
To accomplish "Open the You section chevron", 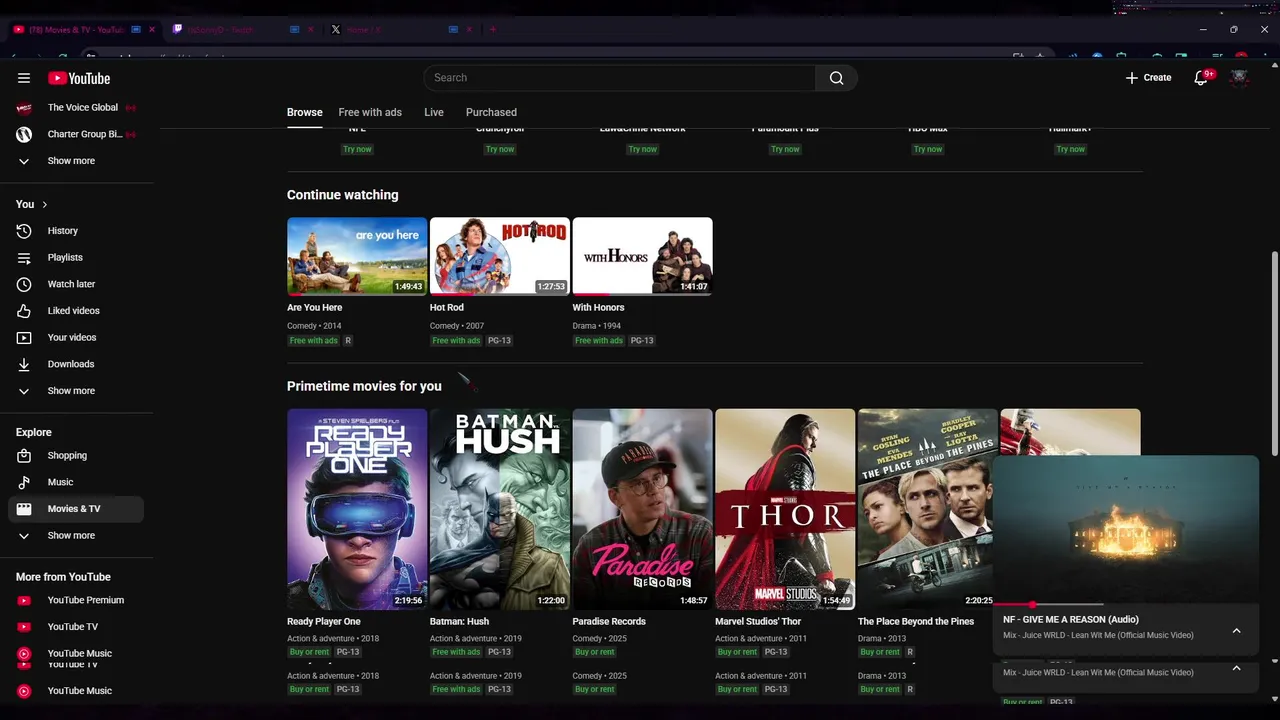I will point(44,204).
